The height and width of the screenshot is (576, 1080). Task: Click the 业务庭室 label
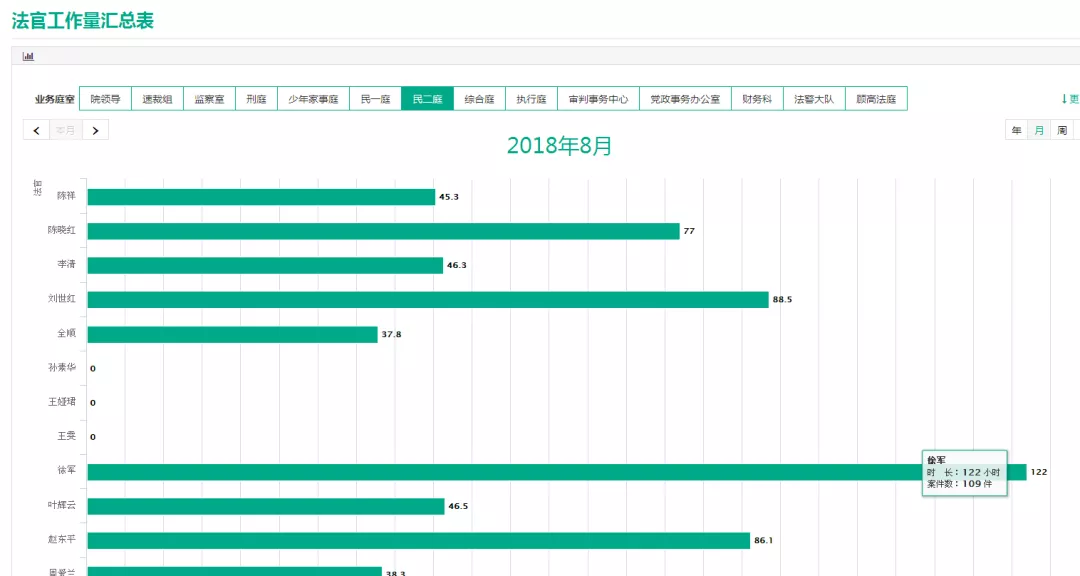pyautogui.click(x=54, y=99)
